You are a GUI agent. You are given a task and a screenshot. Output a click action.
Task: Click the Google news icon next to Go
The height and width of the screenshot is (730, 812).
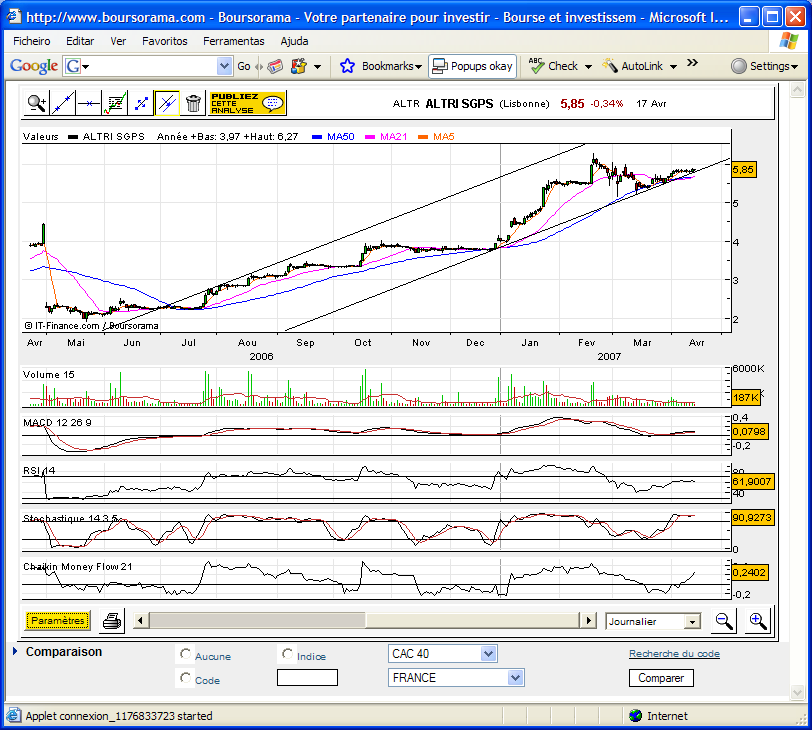pos(275,66)
